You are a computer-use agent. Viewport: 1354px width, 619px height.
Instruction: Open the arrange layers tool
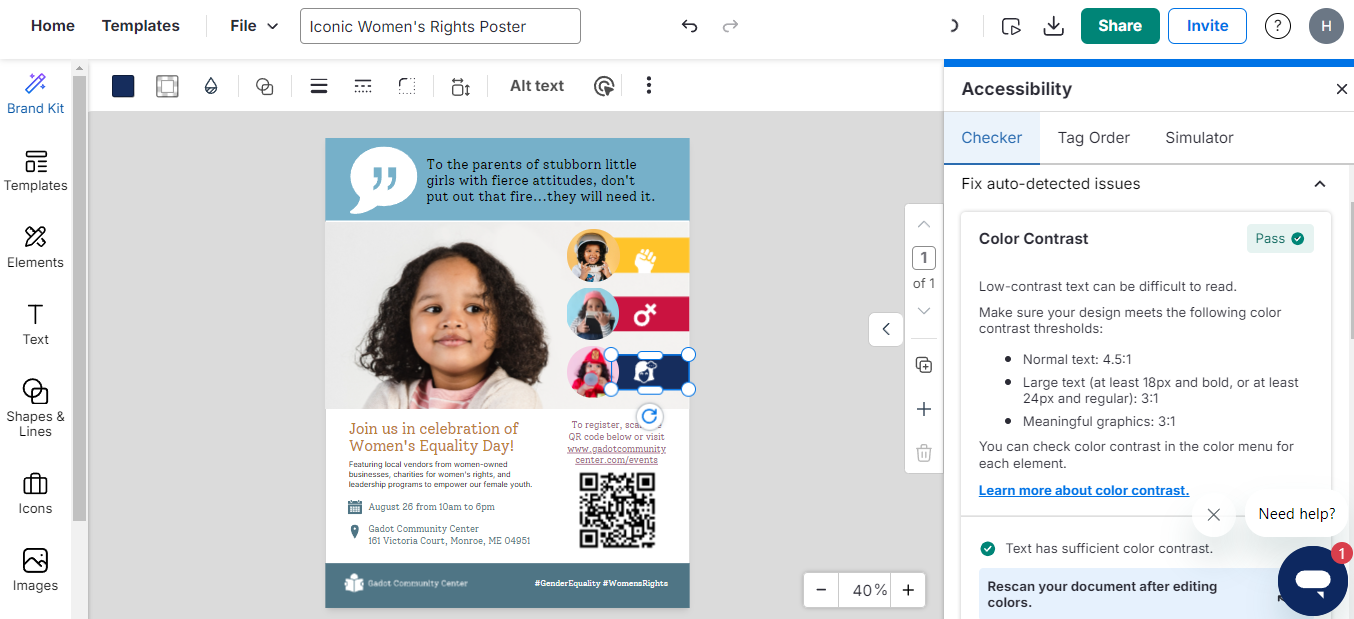265,86
